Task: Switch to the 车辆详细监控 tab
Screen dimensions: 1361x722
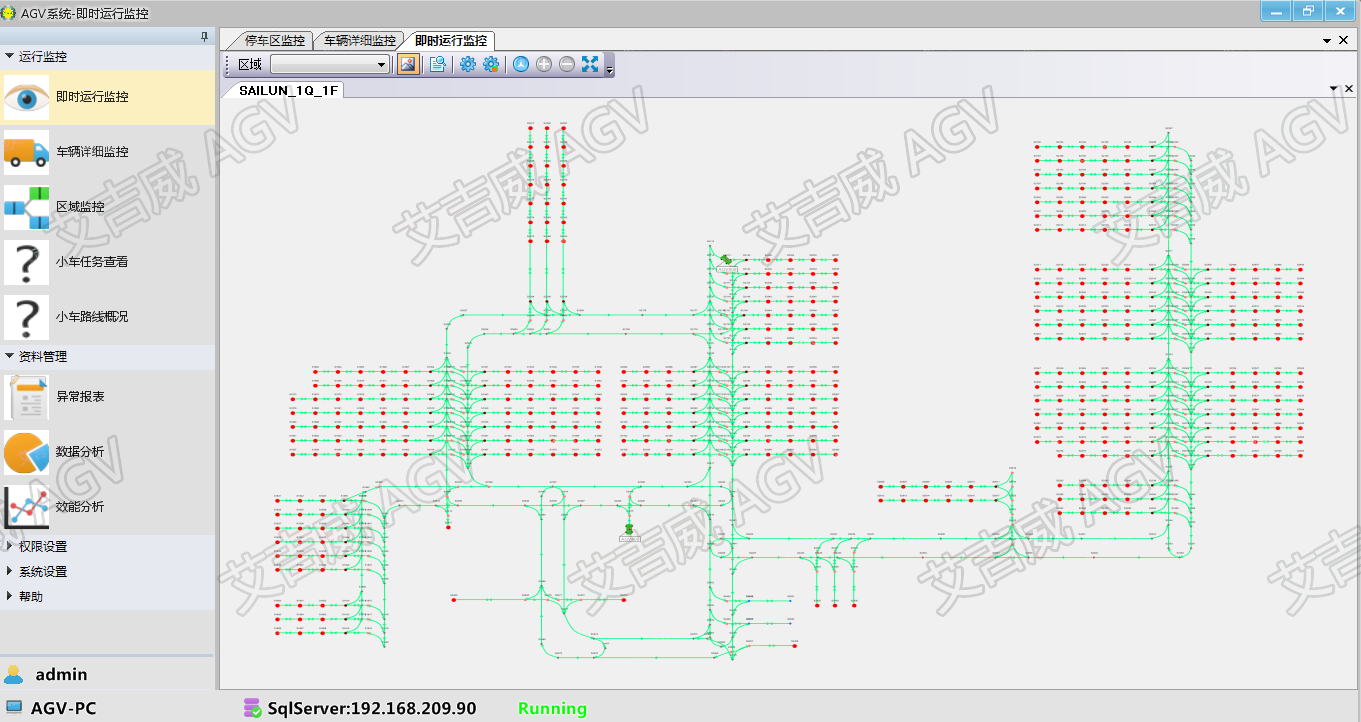Action: [359, 41]
